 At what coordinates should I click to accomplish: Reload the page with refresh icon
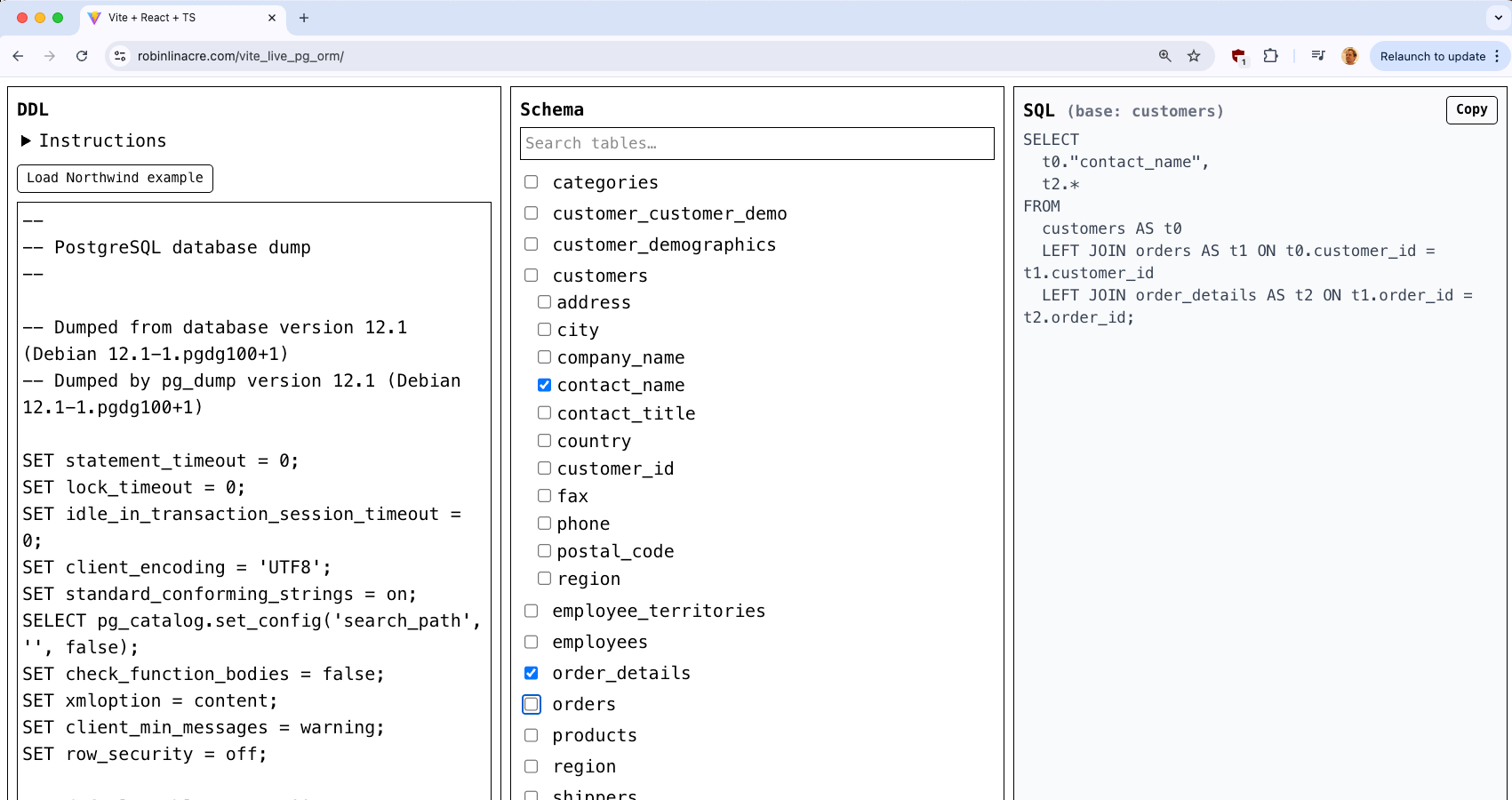[x=82, y=56]
